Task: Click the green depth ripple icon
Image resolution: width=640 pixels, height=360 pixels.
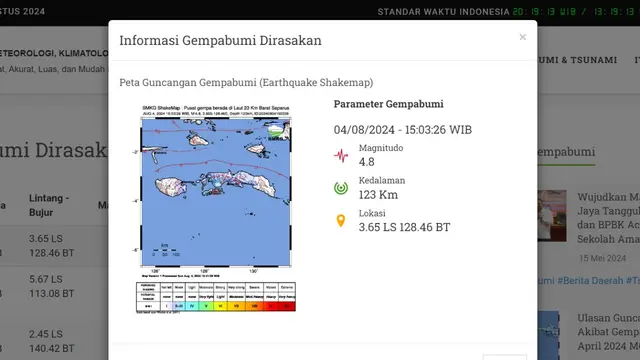Action: tap(341, 188)
